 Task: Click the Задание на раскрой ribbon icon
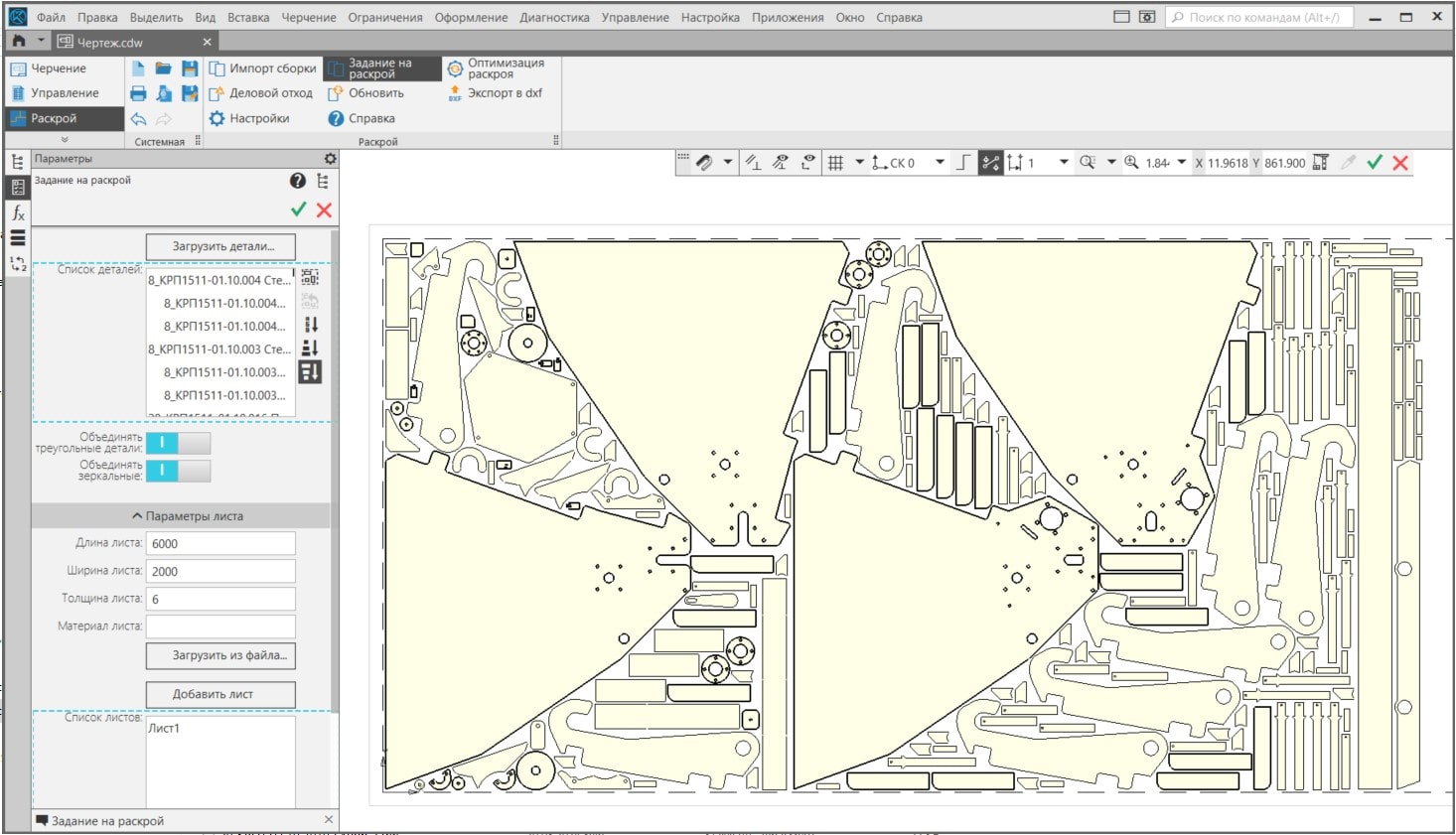pyautogui.click(x=336, y=69)
